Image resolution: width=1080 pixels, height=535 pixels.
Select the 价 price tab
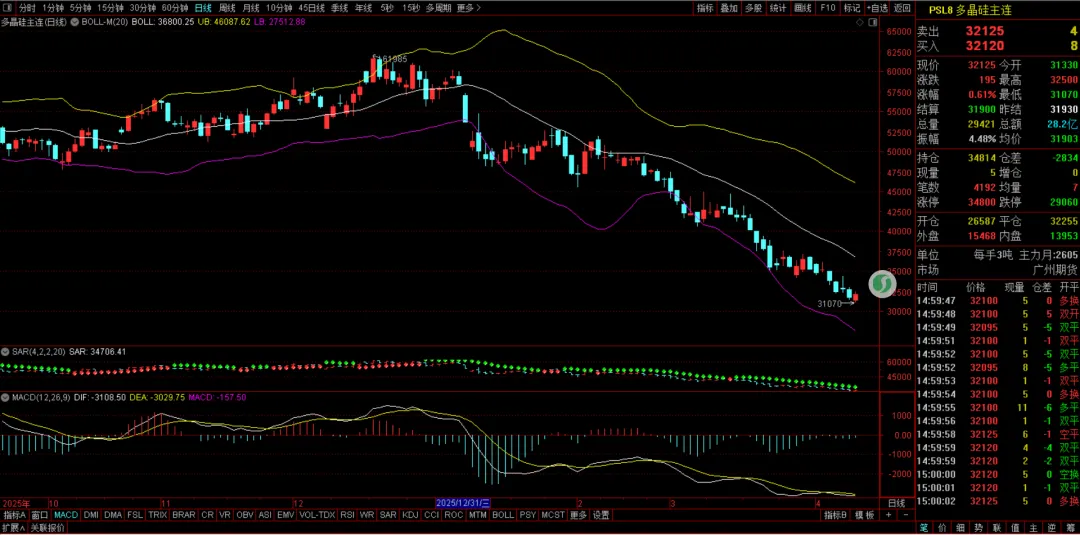pyautogui.click(x=942, y=528)
